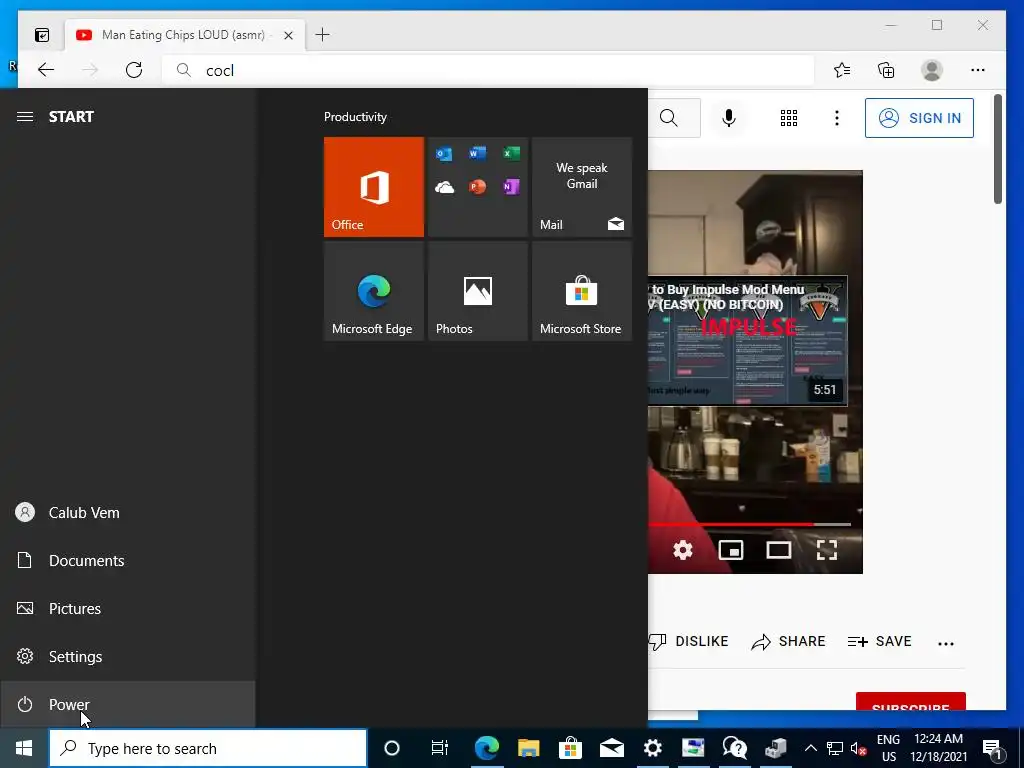This screenshot has width=1024, height=768.
Task: Open Task View on taskbar
Action: [x=440, y=748]
